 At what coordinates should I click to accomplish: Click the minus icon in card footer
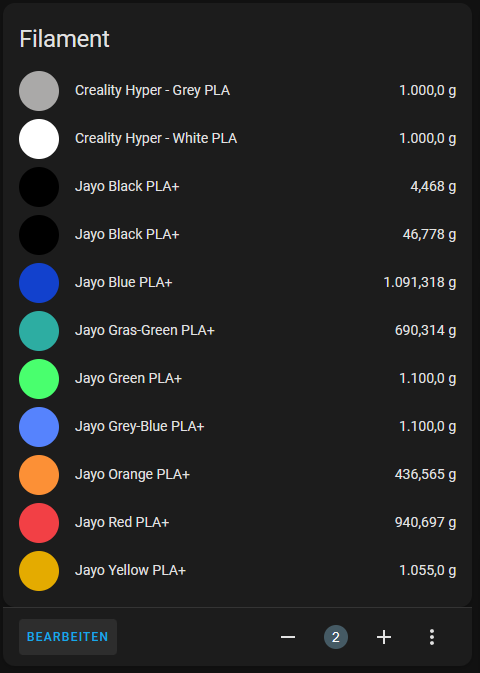coord(288,637)
